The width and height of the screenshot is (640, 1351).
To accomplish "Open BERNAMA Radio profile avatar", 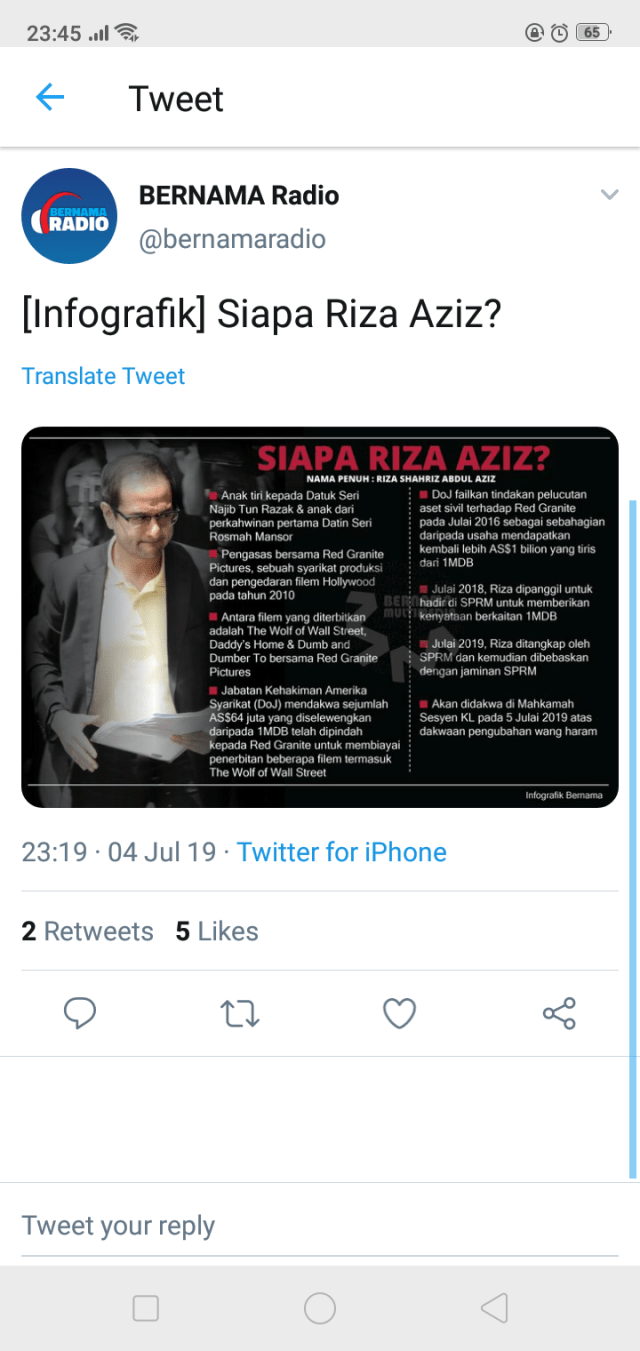I will [69, 216].
